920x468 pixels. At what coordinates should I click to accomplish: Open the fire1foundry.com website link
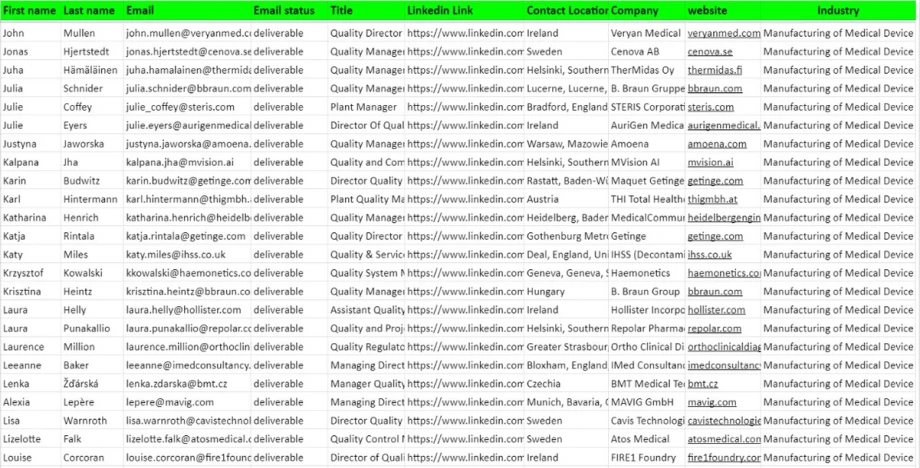click(723, 457)
